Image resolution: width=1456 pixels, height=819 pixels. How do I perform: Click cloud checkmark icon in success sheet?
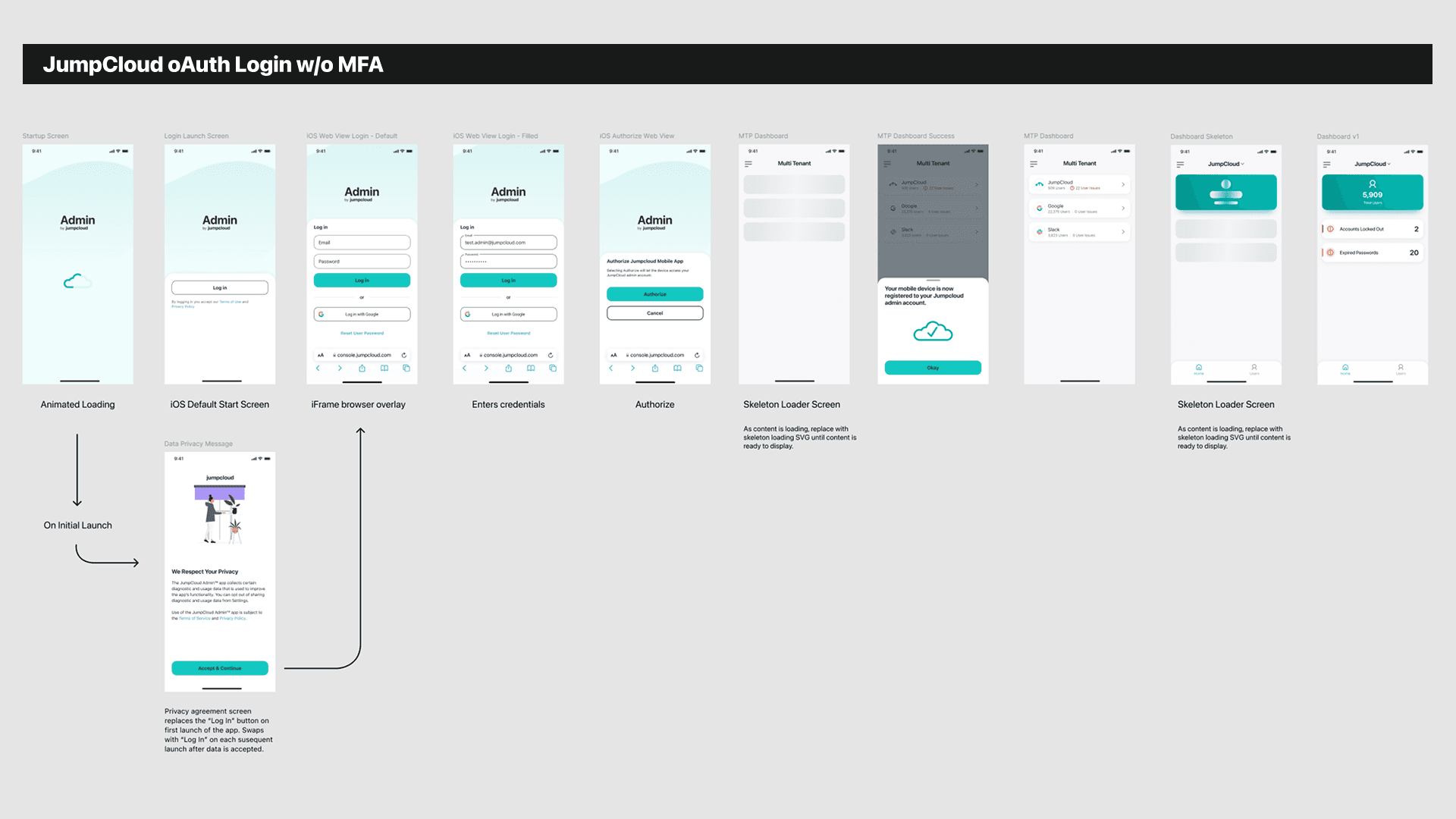(933, 331)
